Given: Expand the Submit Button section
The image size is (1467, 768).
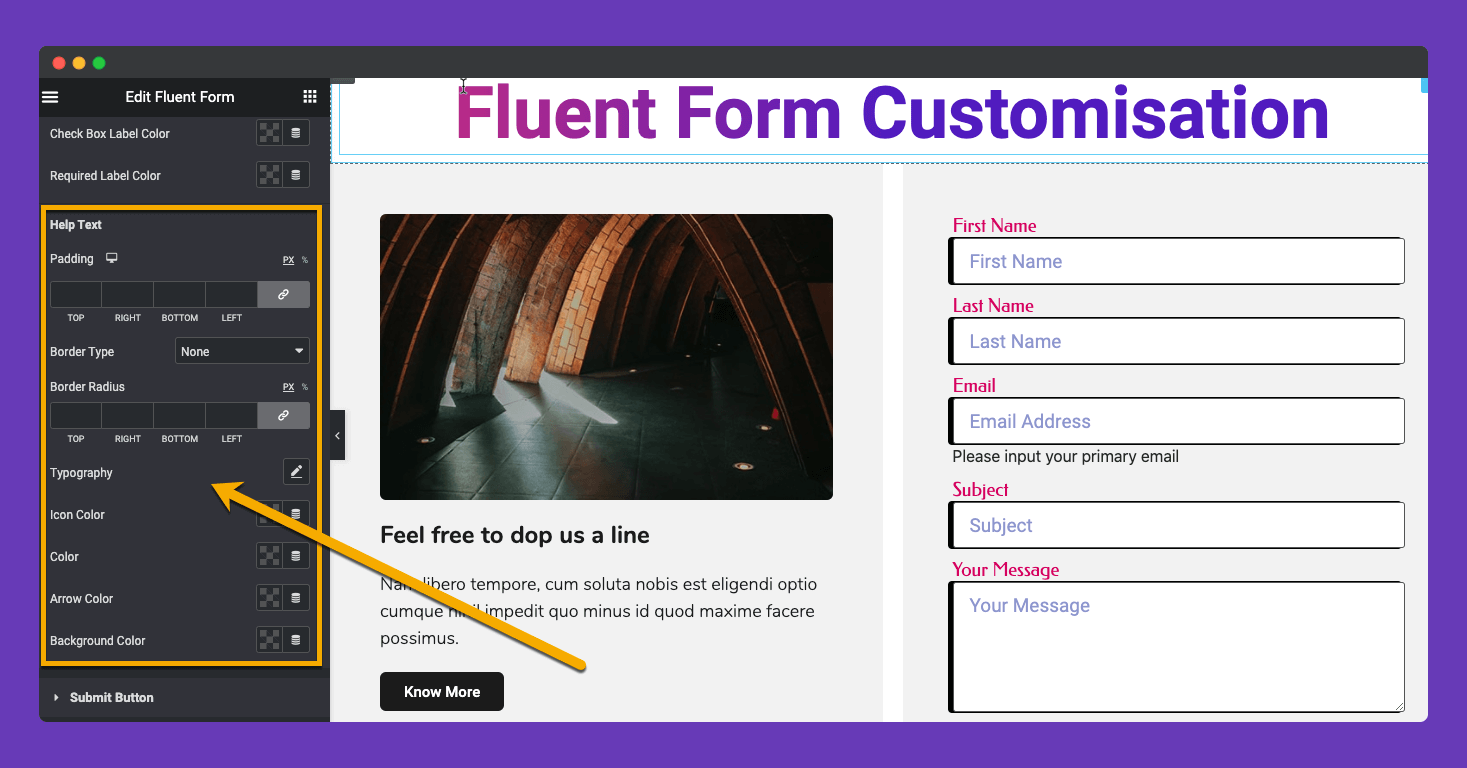Looking at the screenshot, I should [184, 697].
